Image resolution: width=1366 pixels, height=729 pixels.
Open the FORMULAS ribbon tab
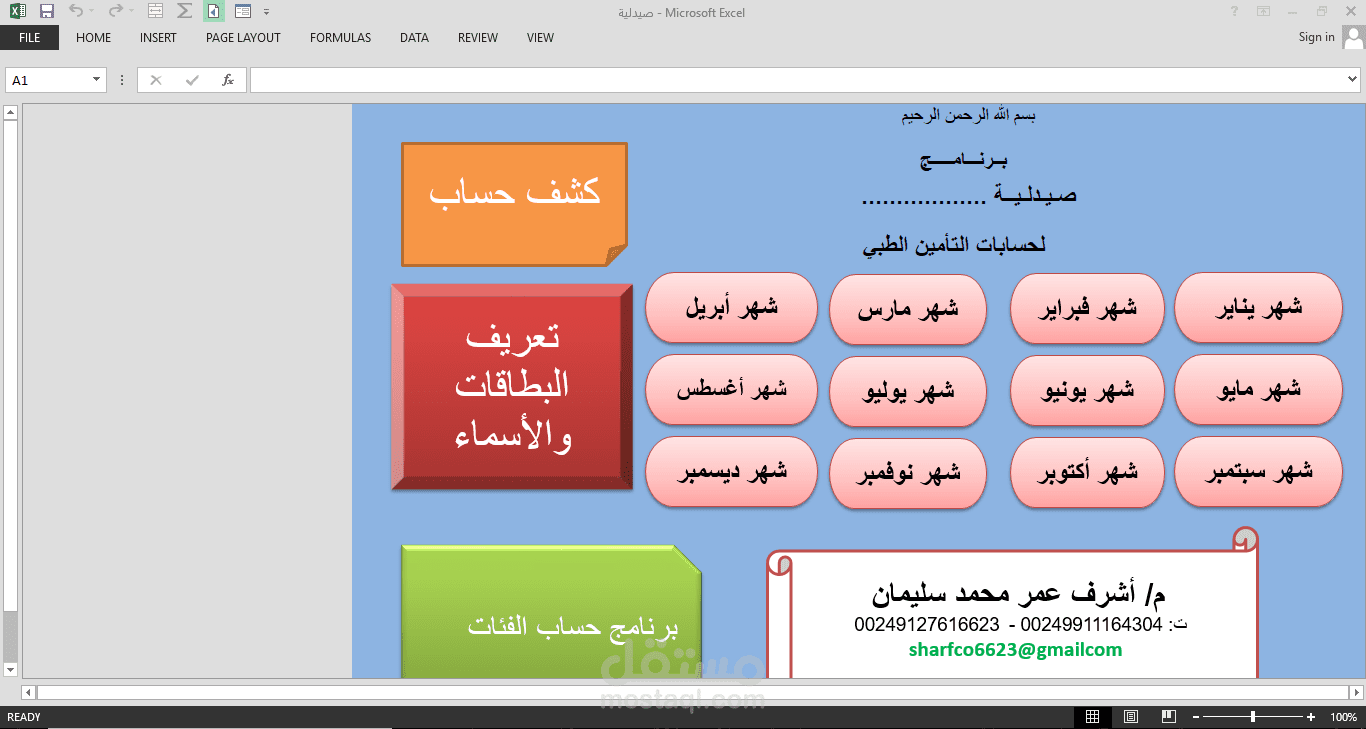pyautogui.click(x=340, y=38)
